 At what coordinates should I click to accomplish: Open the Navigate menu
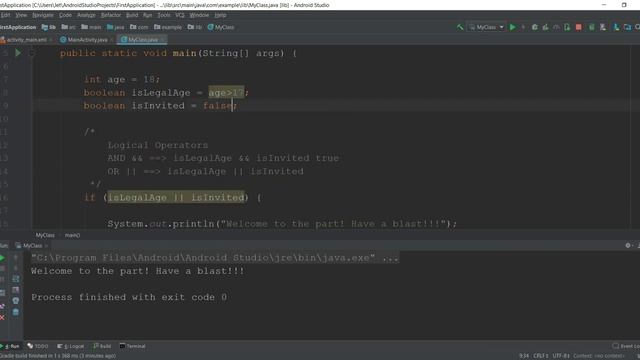coord(42,15)
